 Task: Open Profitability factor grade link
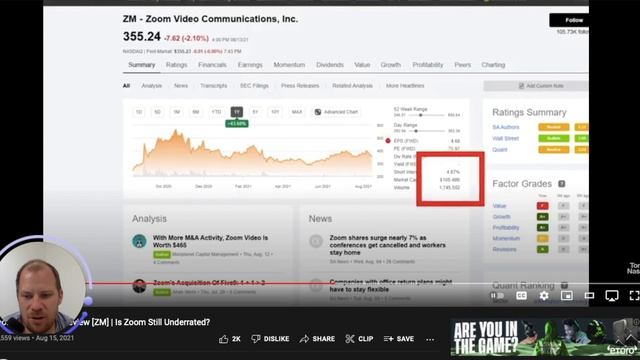pyautogui.click(x=506, y=227)
